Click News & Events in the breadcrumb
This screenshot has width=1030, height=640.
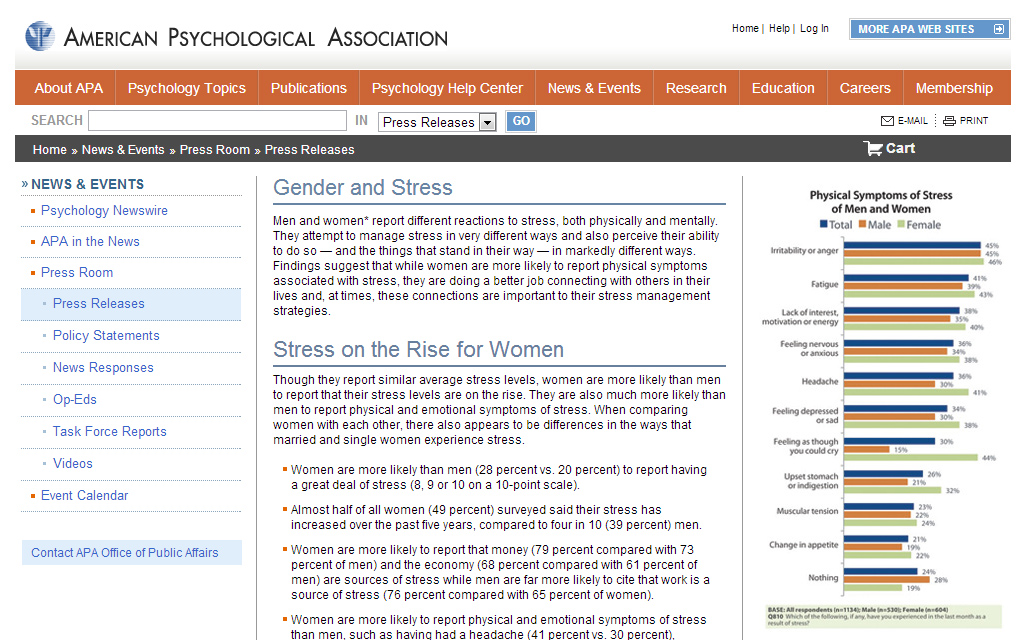(x=123, y=150)
